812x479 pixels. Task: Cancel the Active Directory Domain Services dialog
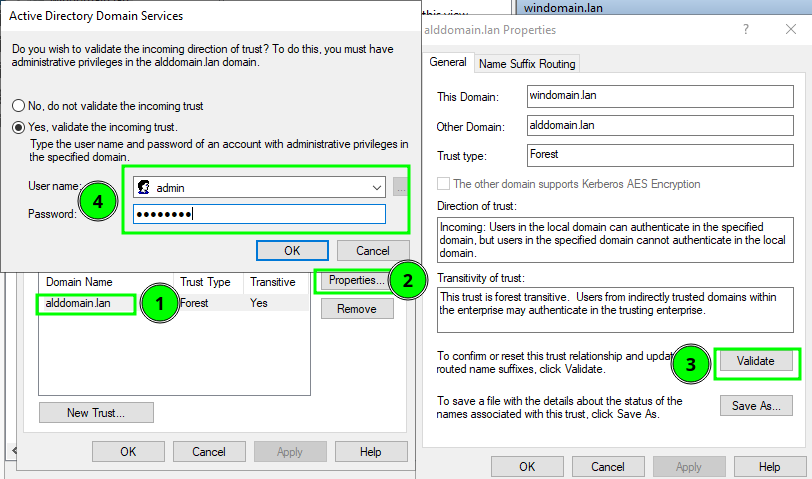click(x=372, y=251)
